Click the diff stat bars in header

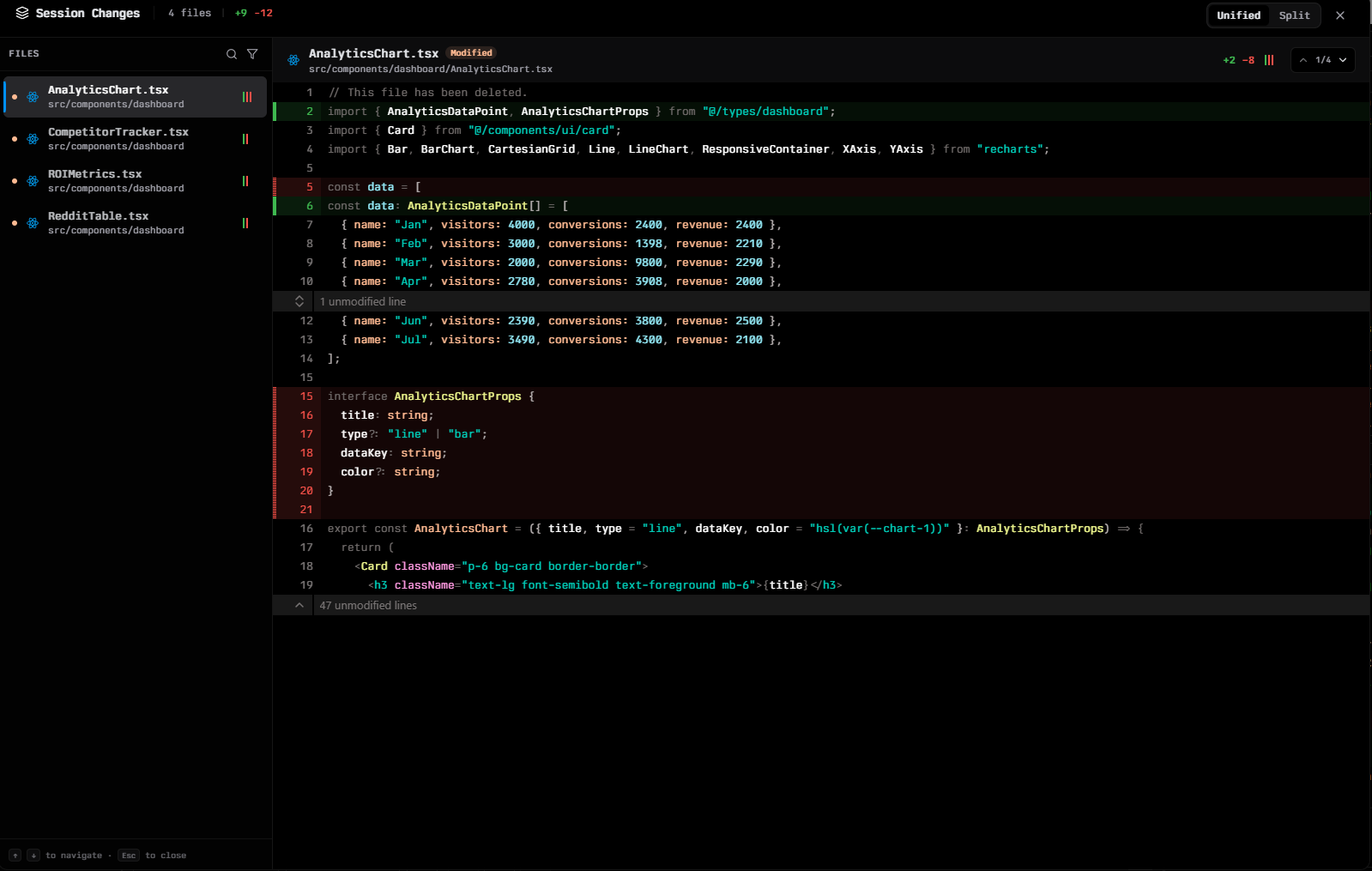pos(1269,60)
